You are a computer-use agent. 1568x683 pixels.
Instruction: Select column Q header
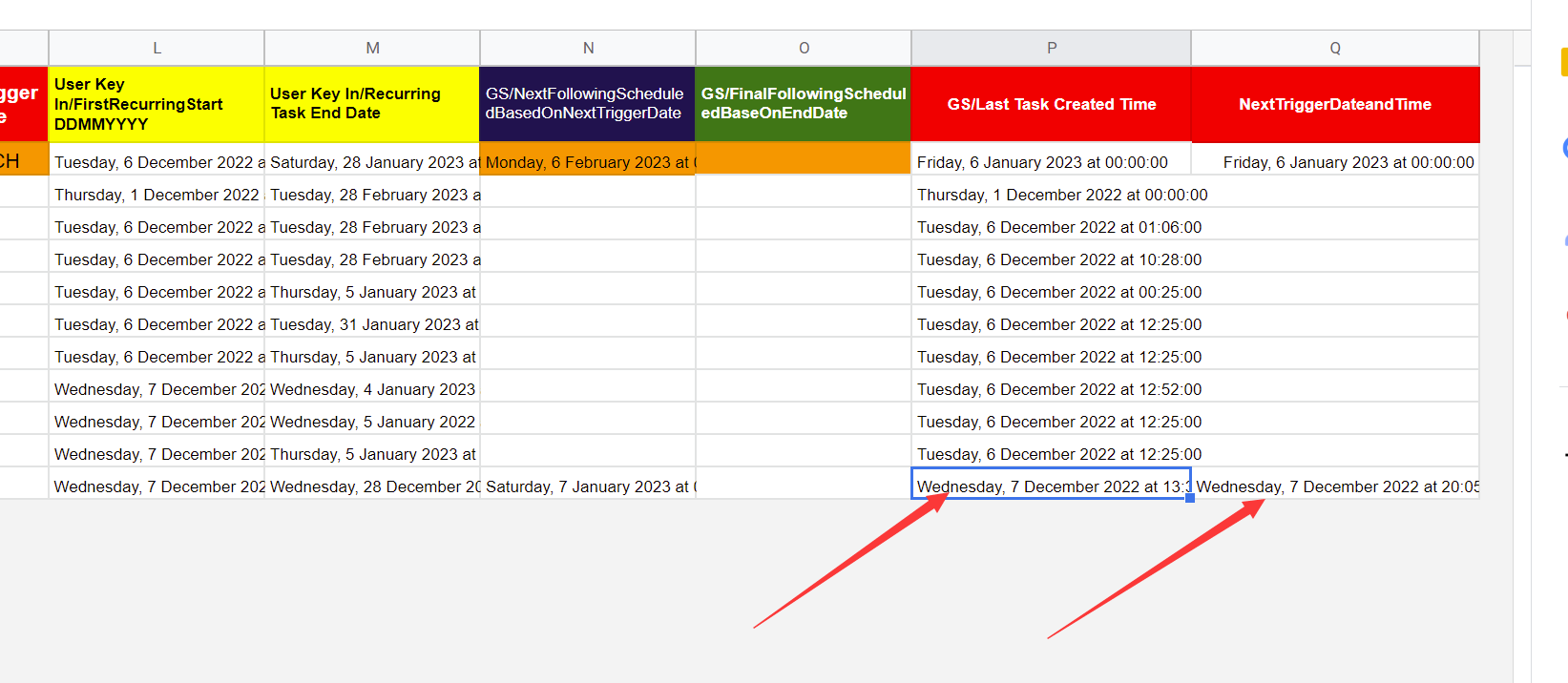click(x=1335, y=48)
